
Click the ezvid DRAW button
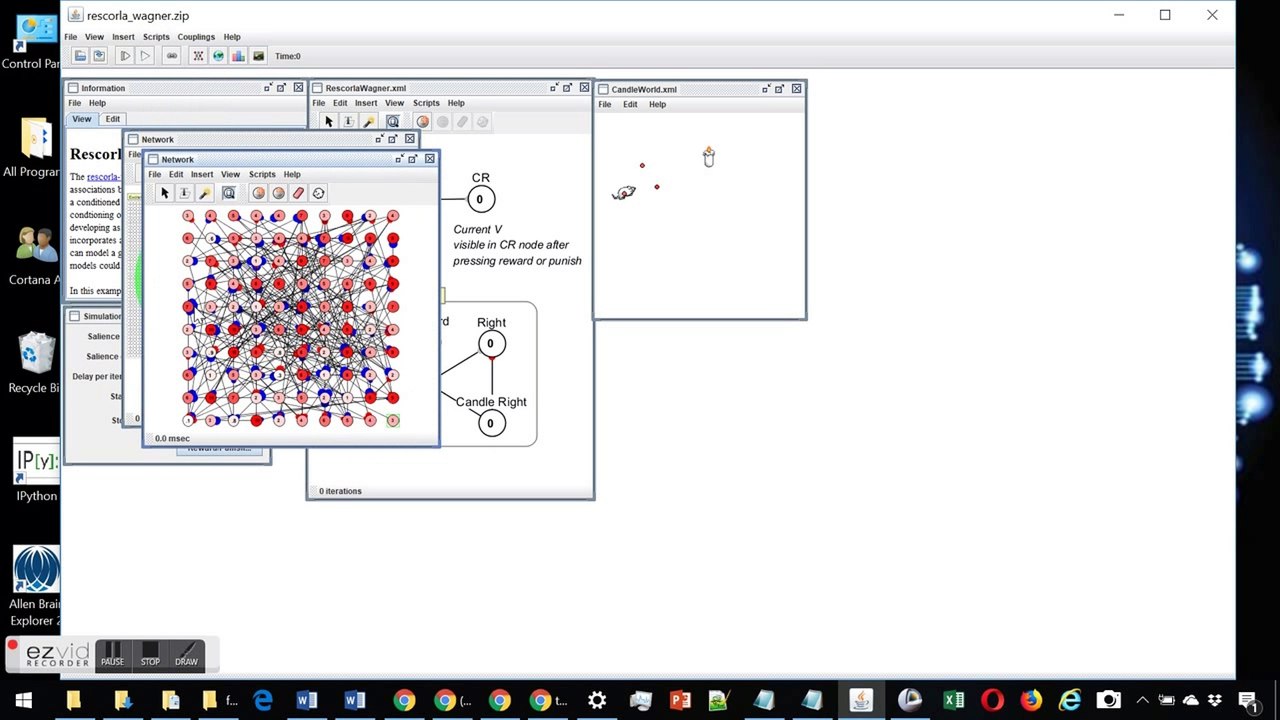tap(186, 655)
